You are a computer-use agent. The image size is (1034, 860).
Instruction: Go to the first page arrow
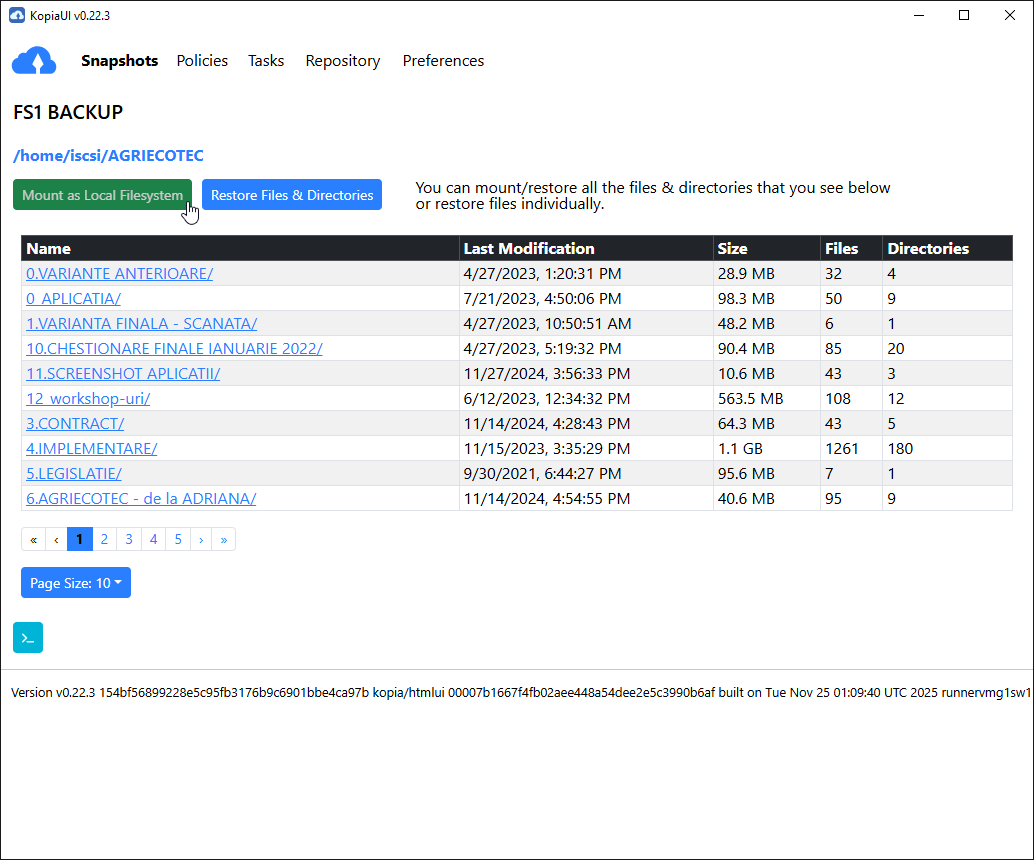click(33, 539)
